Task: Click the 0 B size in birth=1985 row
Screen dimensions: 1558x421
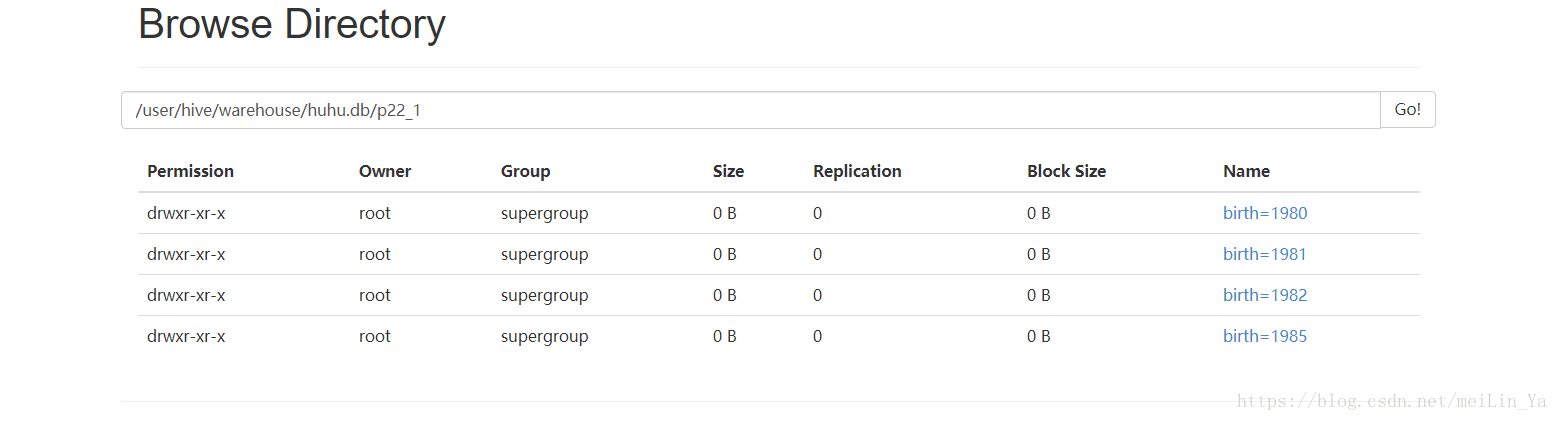Action: [x=725, y=336]
